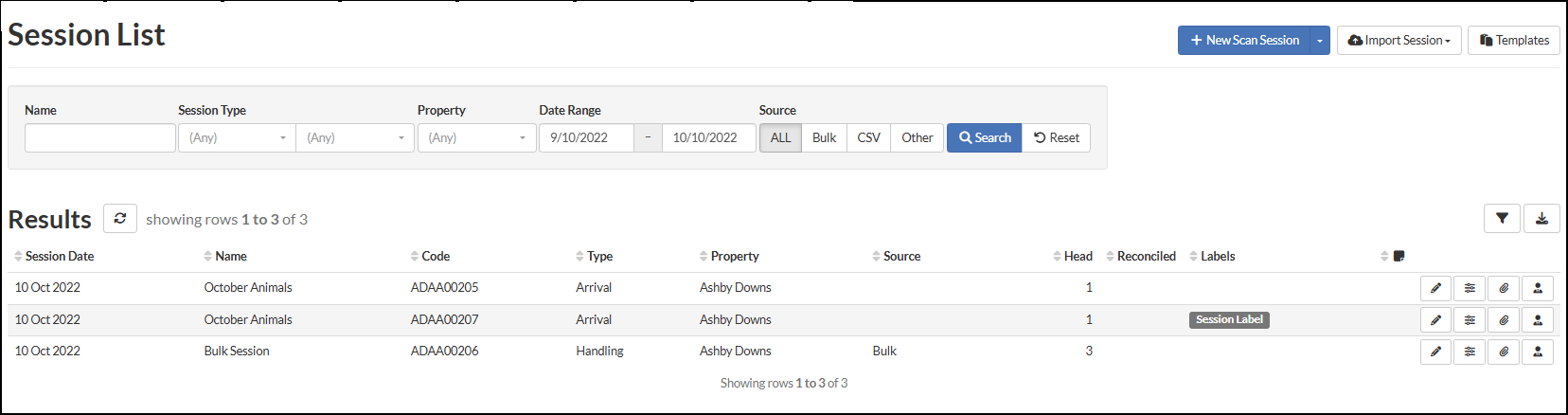Click the paperclip attachment icon for ADAA00206
The image size is (1568, 415).
pos(1504,352)
